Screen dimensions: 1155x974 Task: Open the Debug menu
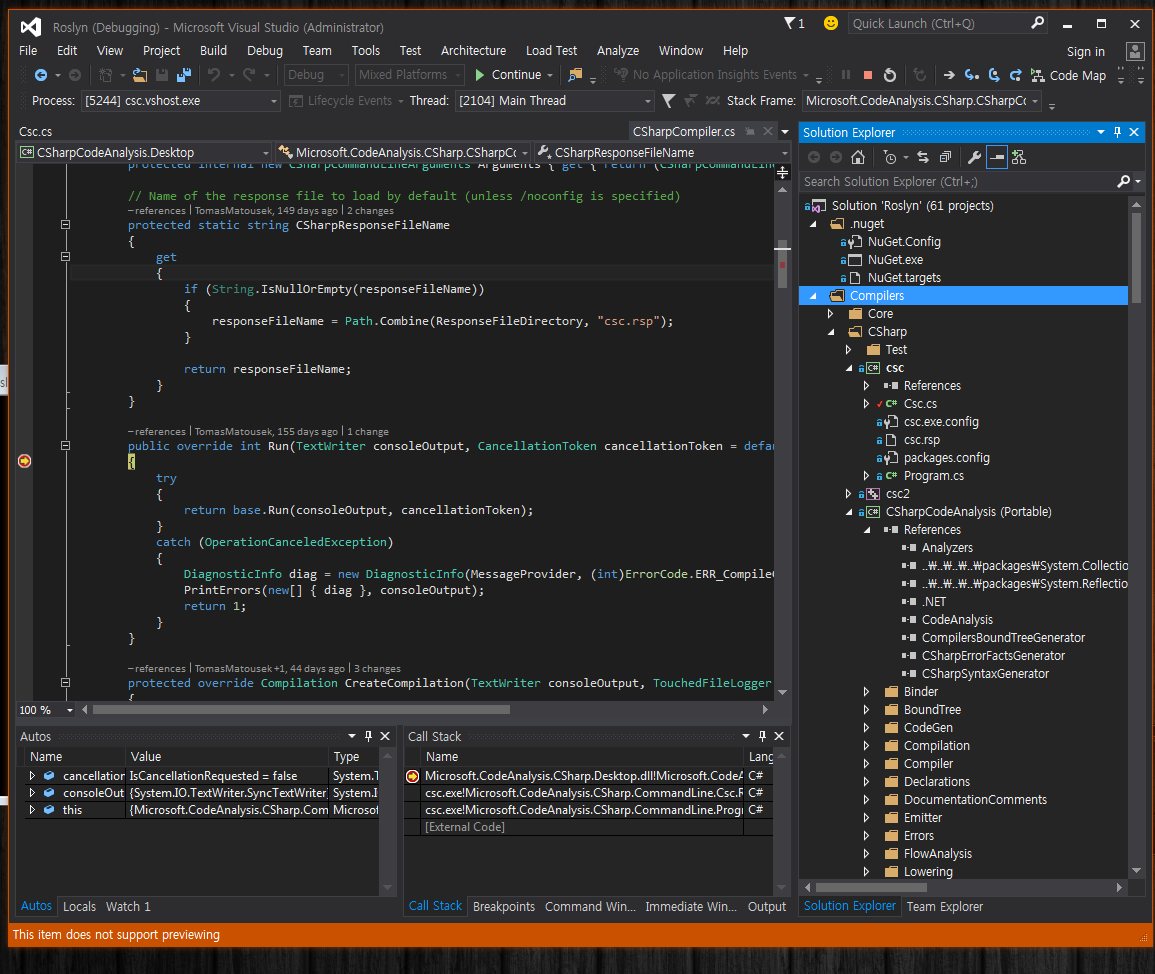[264, 50]
